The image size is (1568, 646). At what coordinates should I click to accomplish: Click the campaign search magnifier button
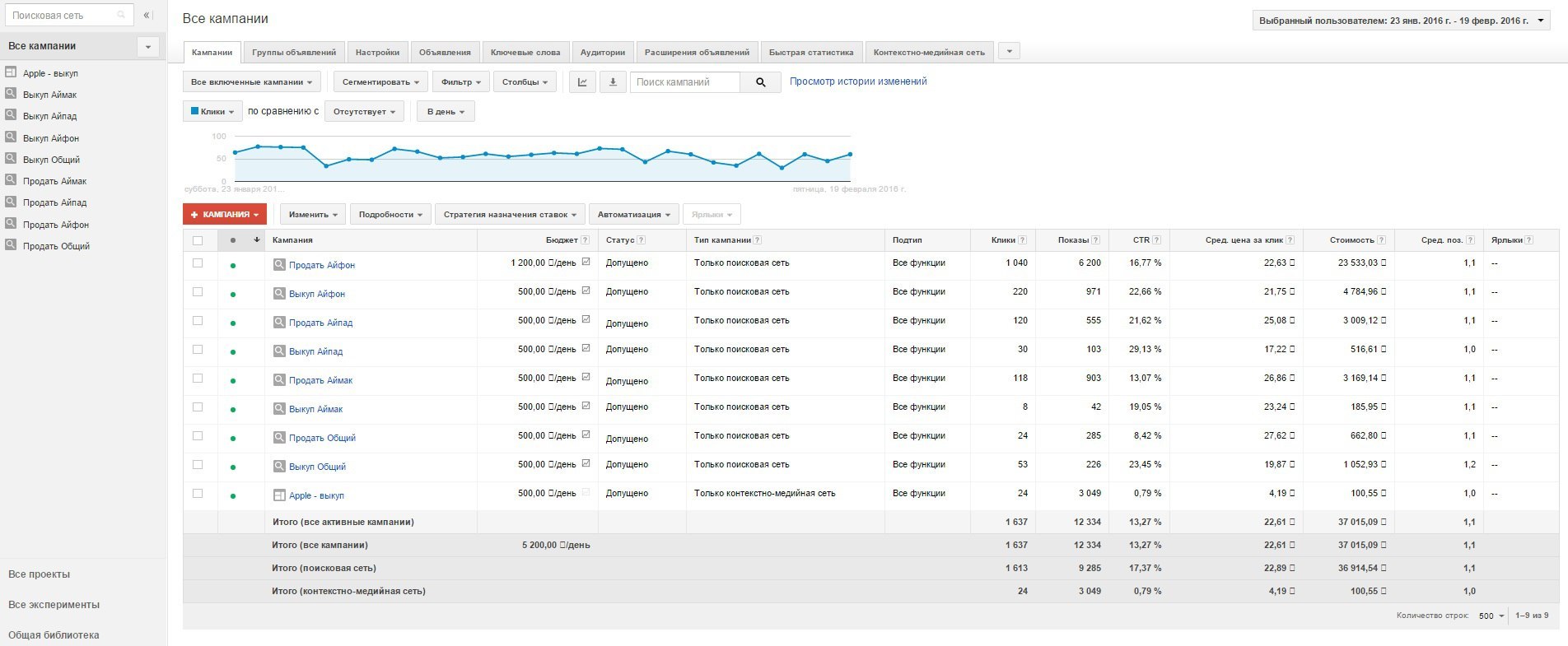pos(760,82)
